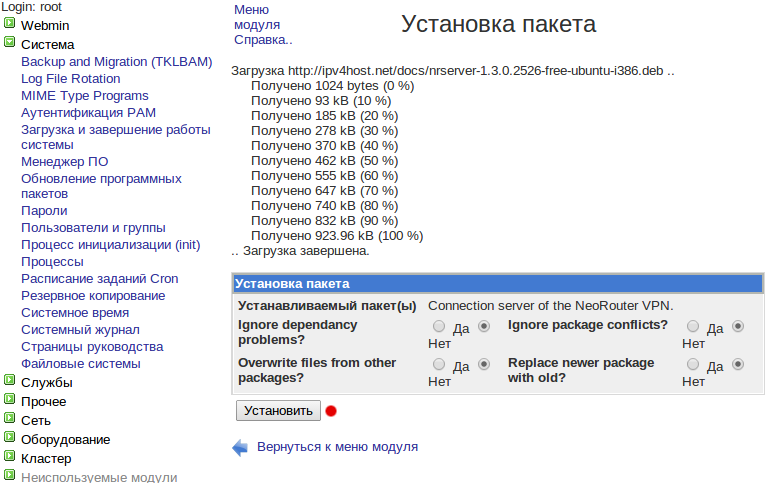This screenshot has width=768, height=483.
Task: Open Резервное копирование module
Action: (x=93, y=296)
